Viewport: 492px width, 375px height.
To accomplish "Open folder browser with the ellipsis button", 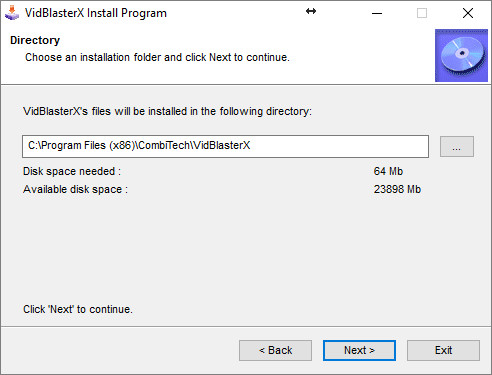I will pos(457,146).
